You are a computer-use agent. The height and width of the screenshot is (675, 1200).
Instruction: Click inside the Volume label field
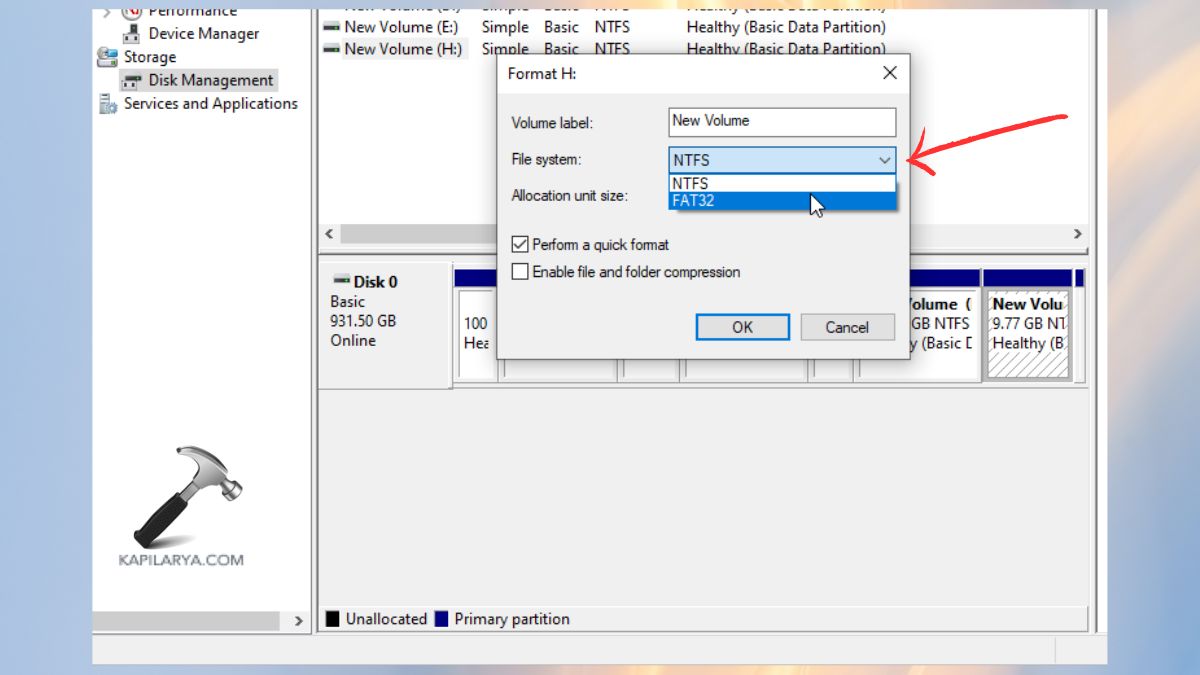pyautogui.click(x=781, y=122)
